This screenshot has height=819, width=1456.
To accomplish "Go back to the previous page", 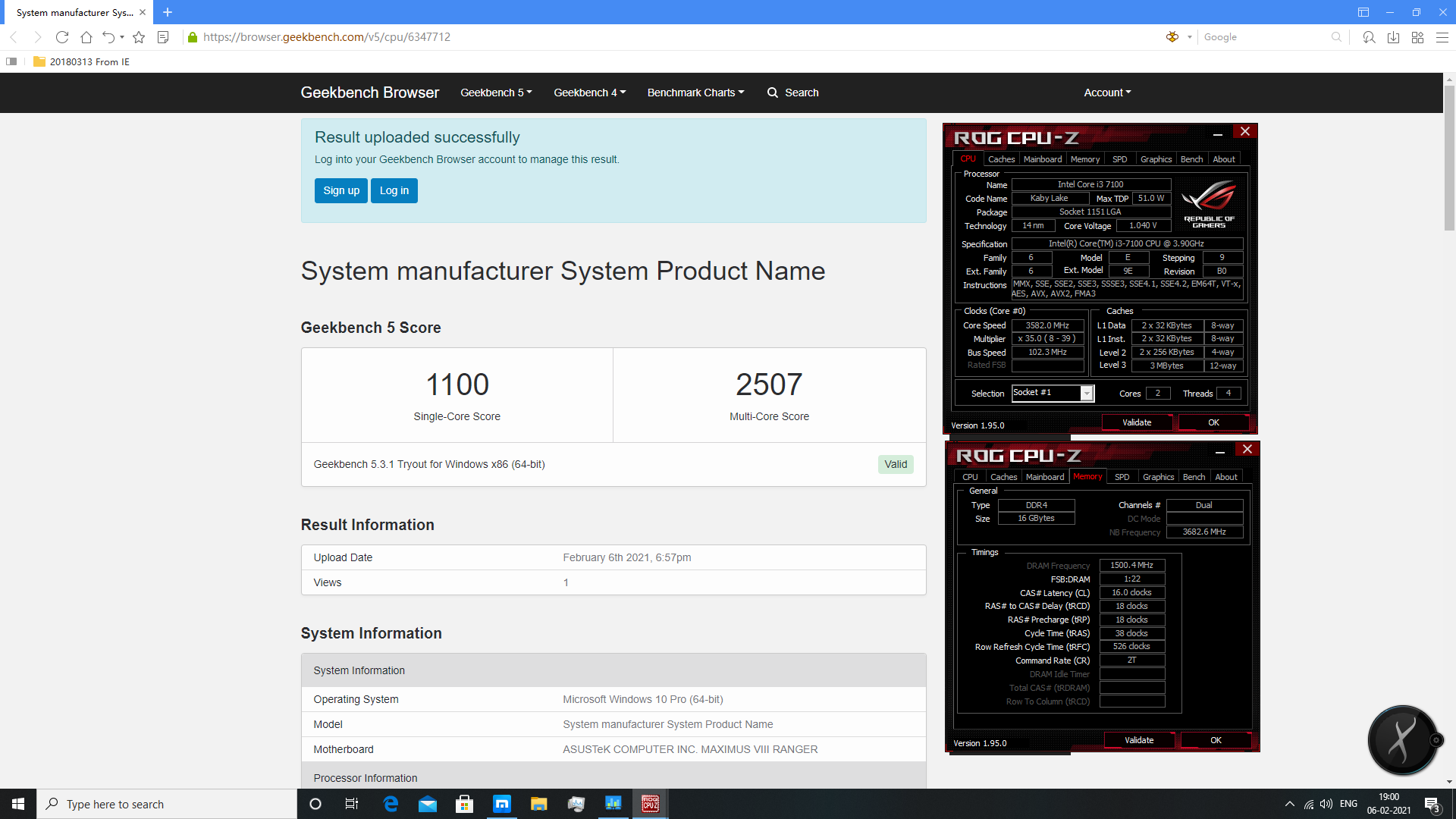I will [13, 37].
